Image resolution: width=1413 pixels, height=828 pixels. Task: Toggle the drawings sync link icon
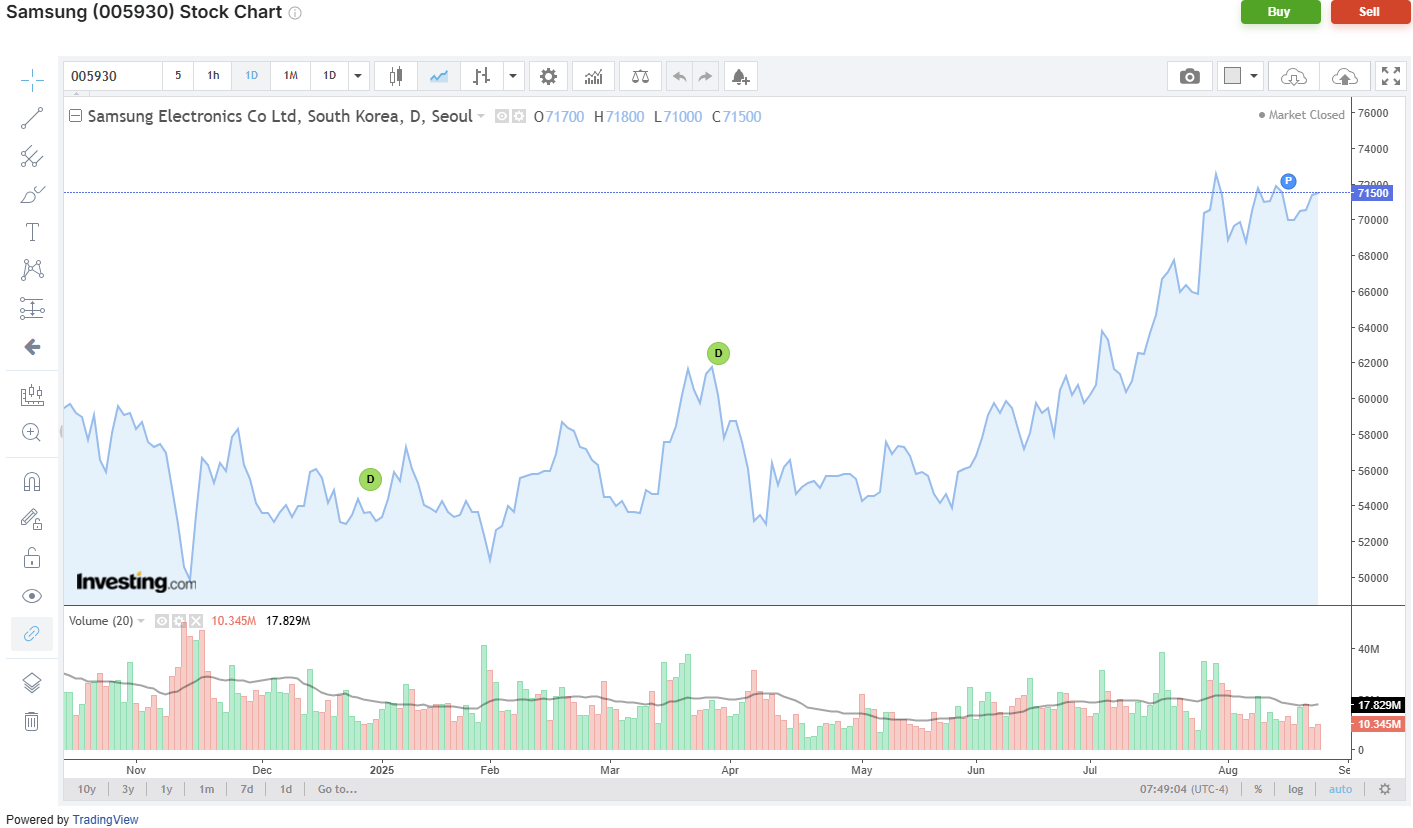click(32, 634)
